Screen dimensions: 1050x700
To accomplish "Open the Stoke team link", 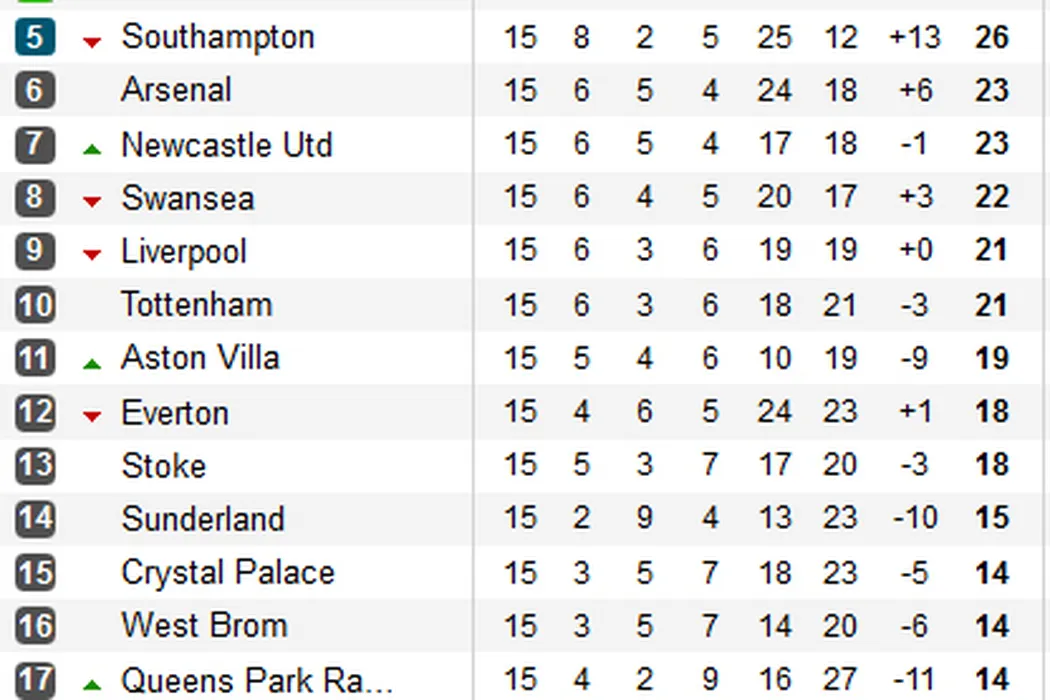I will (163, 466).
